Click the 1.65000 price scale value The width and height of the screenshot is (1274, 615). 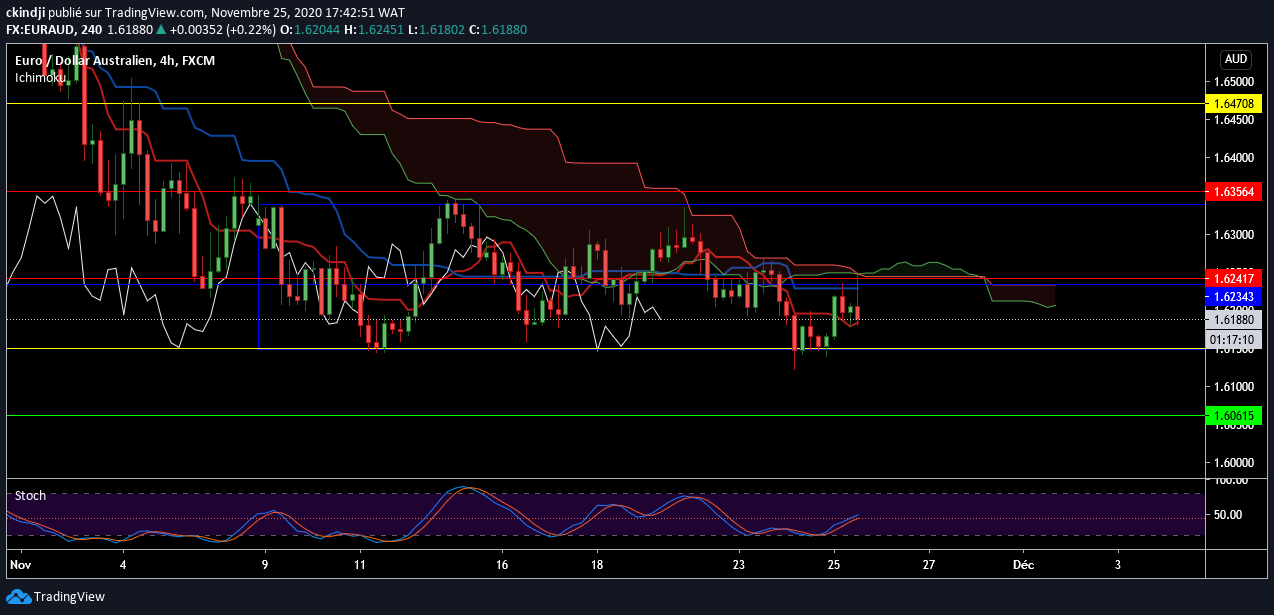1231,81
